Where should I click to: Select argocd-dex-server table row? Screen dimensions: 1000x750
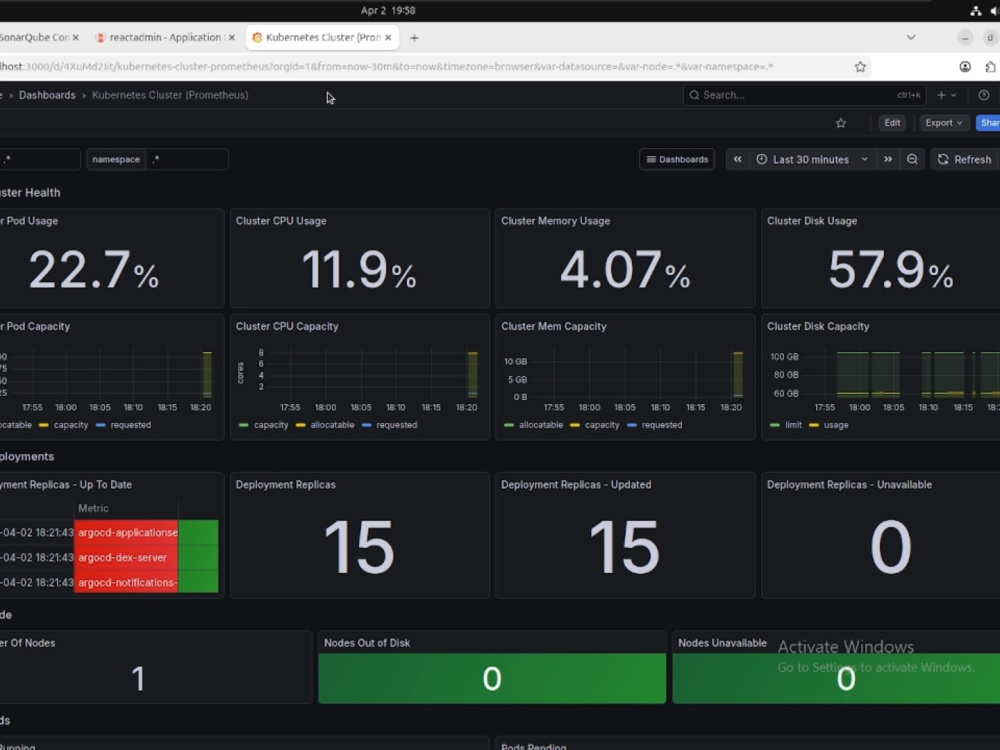(x=109, y=557)
